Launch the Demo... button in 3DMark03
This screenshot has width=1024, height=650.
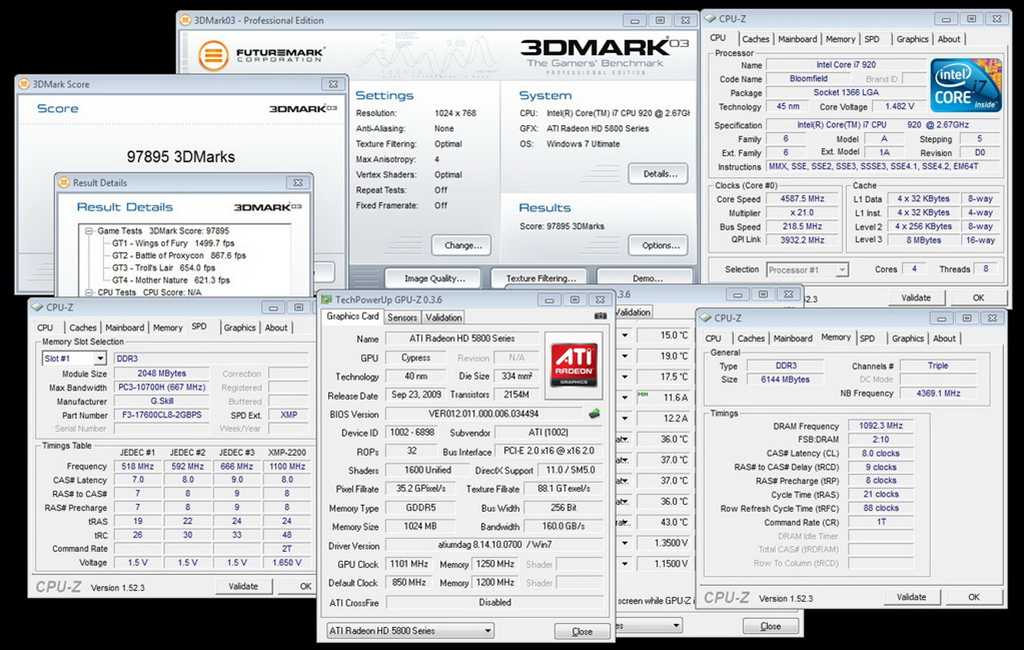tap(645, 278)
